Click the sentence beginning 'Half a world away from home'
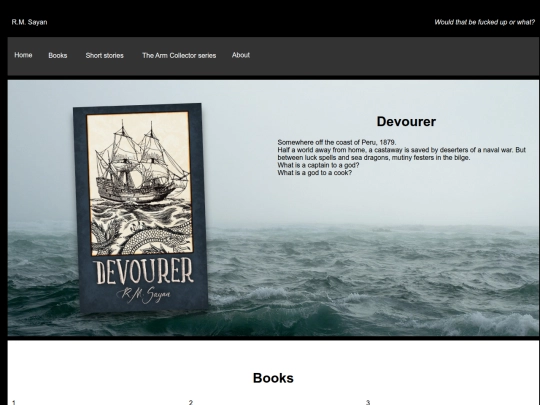Image resolution: width=540 pixels, height=405 pixels. (x=402, y=154)
